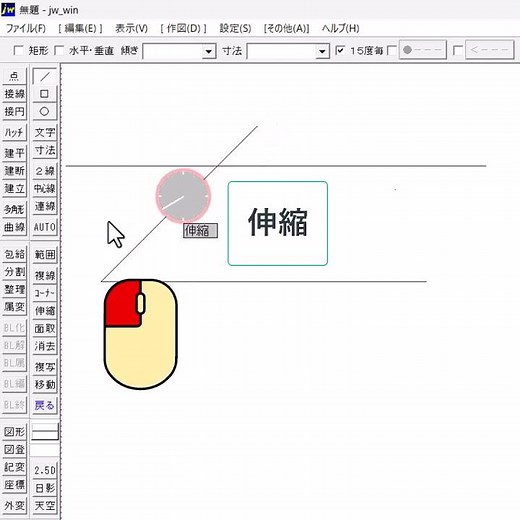Open the 作図(D) menu
This screenshot has height=520, width=520.
(183, 28)
